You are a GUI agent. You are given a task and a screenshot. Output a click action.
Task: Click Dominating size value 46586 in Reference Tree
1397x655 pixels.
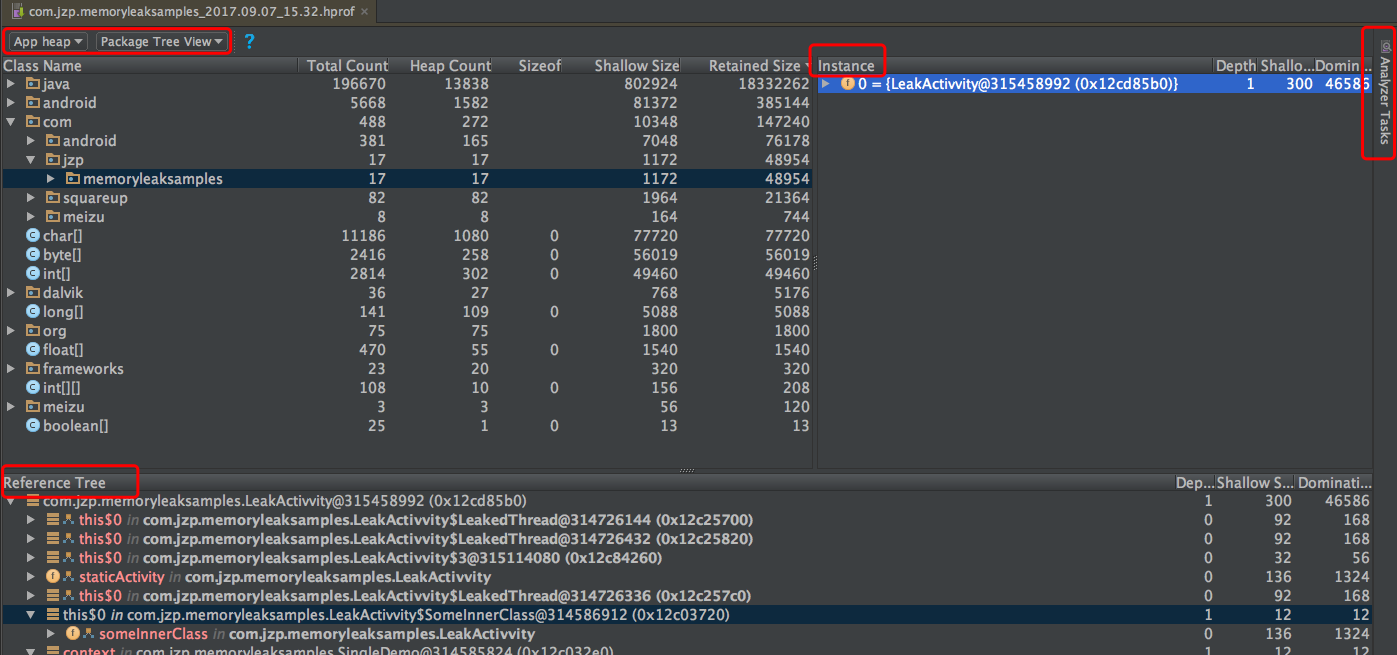[1348, 501]
